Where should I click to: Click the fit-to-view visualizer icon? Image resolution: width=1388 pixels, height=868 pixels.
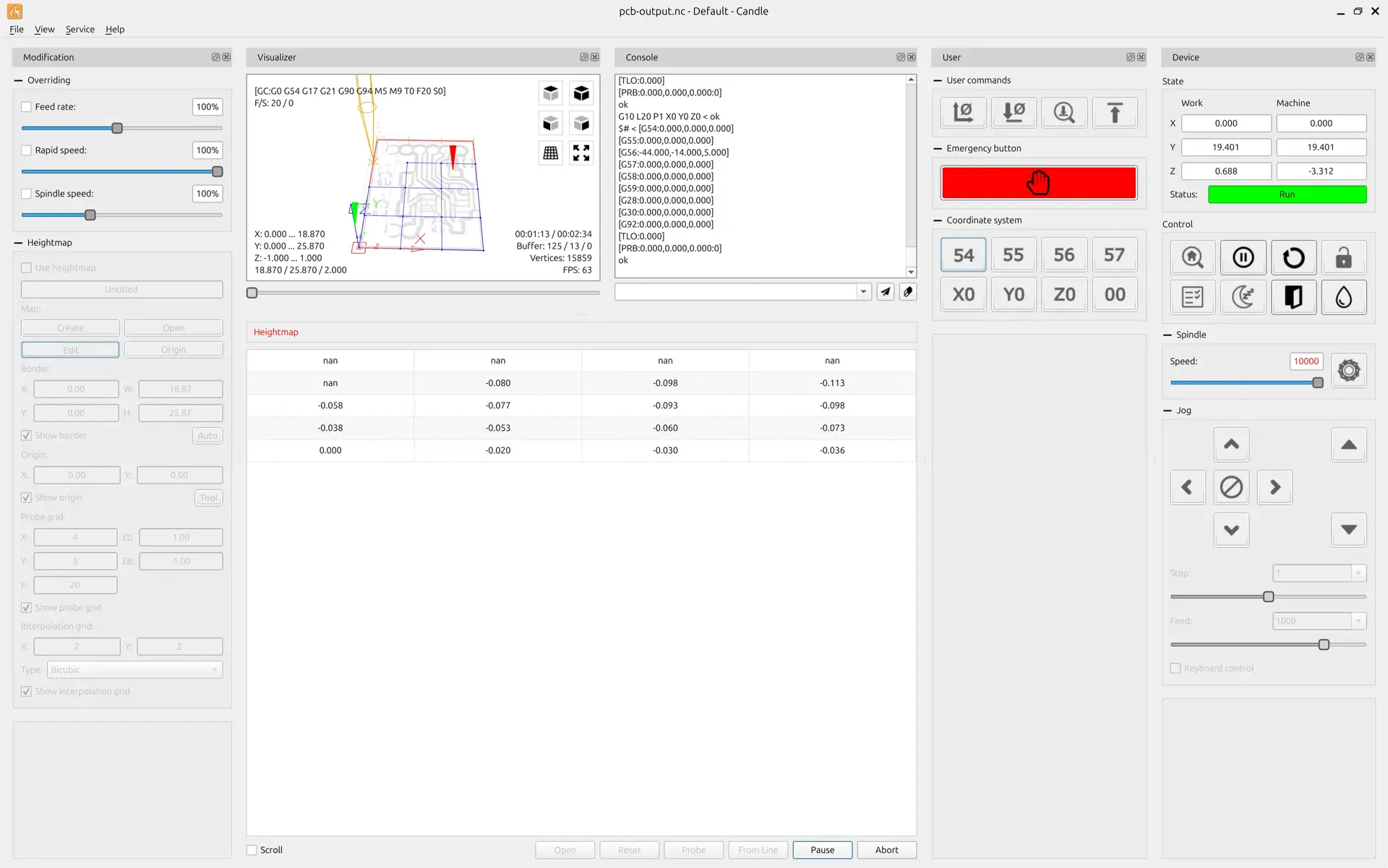(581, 152)
